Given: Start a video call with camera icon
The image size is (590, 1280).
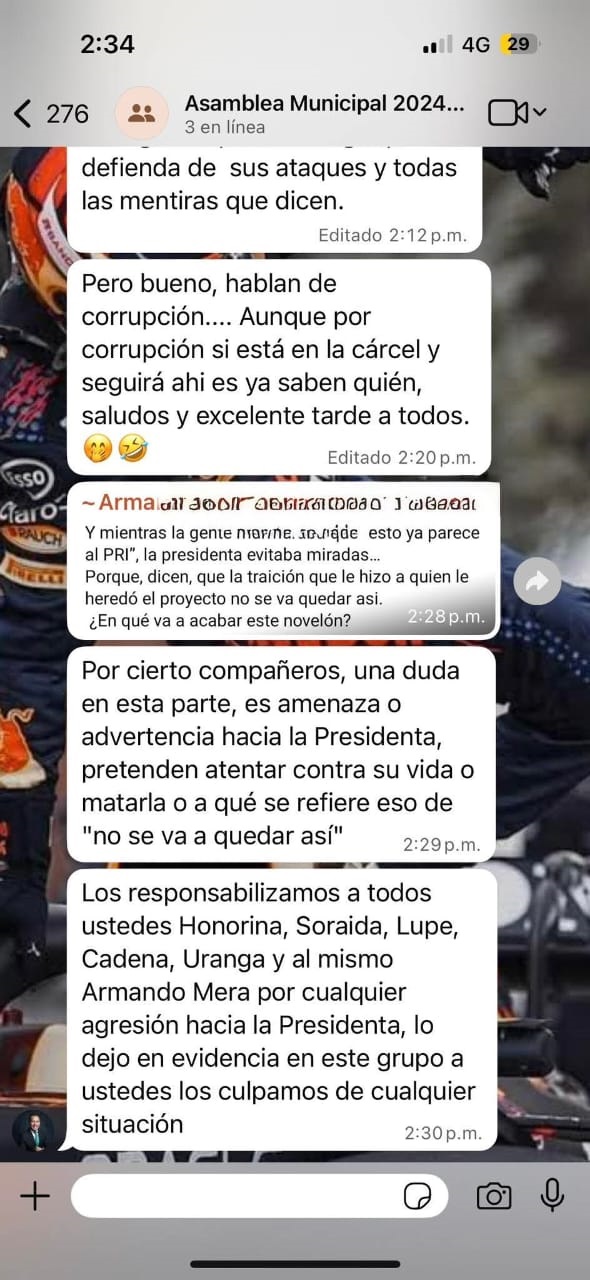Looking at the screenshot, I should [x=508, y=113].
